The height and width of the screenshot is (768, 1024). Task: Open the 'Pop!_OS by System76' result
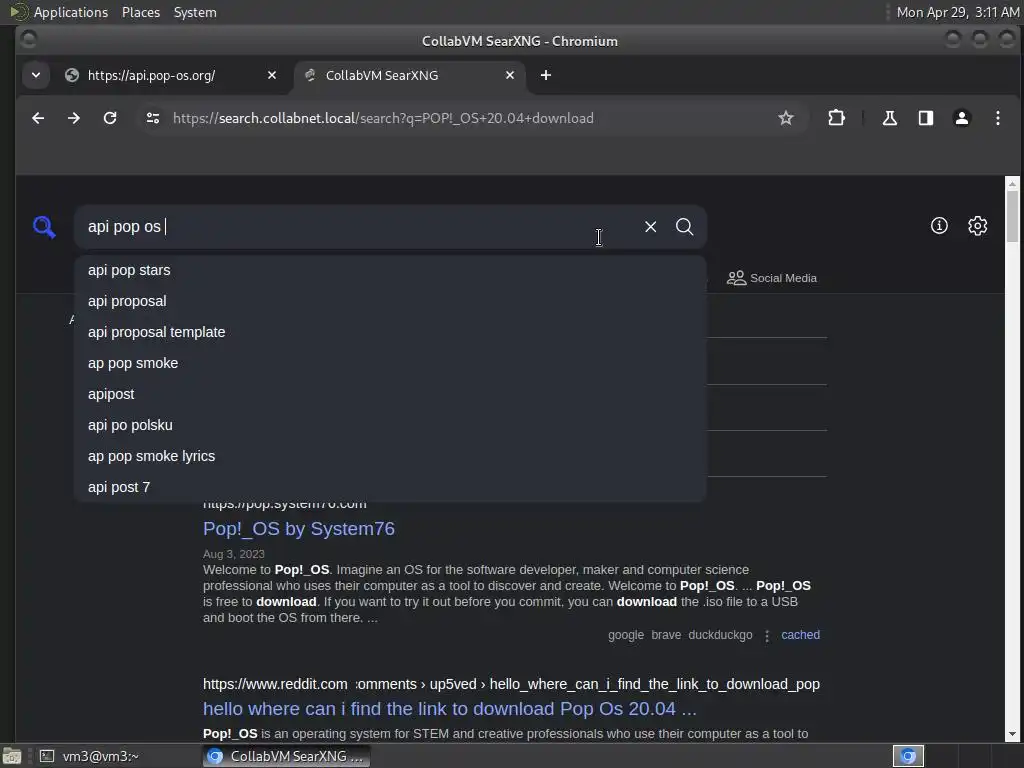(x=298, y=529)
